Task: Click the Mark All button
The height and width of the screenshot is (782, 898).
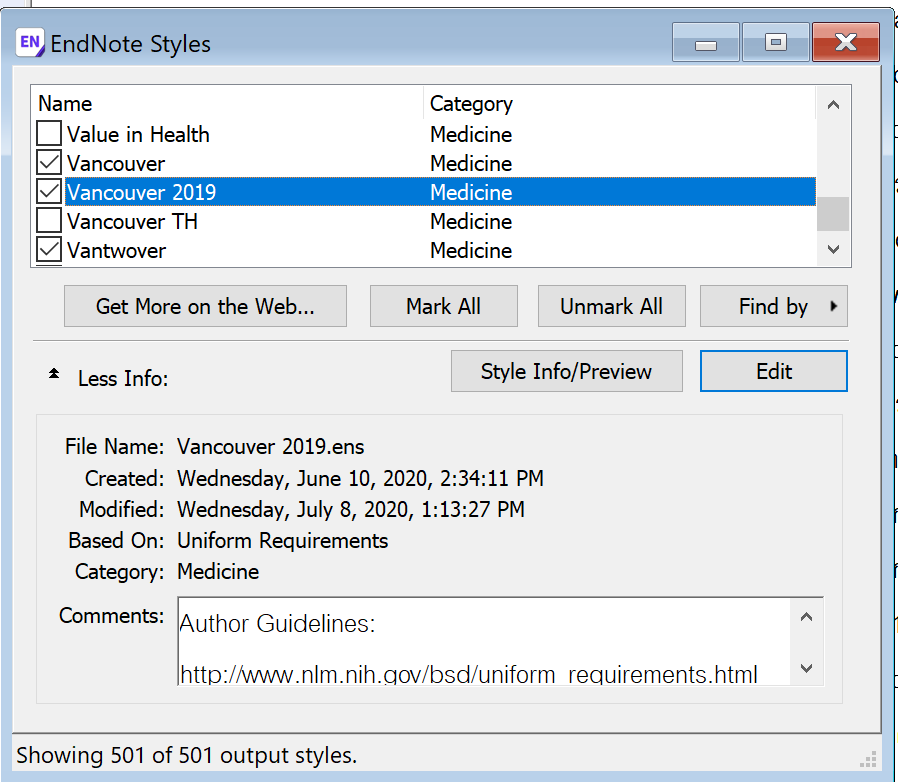Action: [x=443, y=306]
